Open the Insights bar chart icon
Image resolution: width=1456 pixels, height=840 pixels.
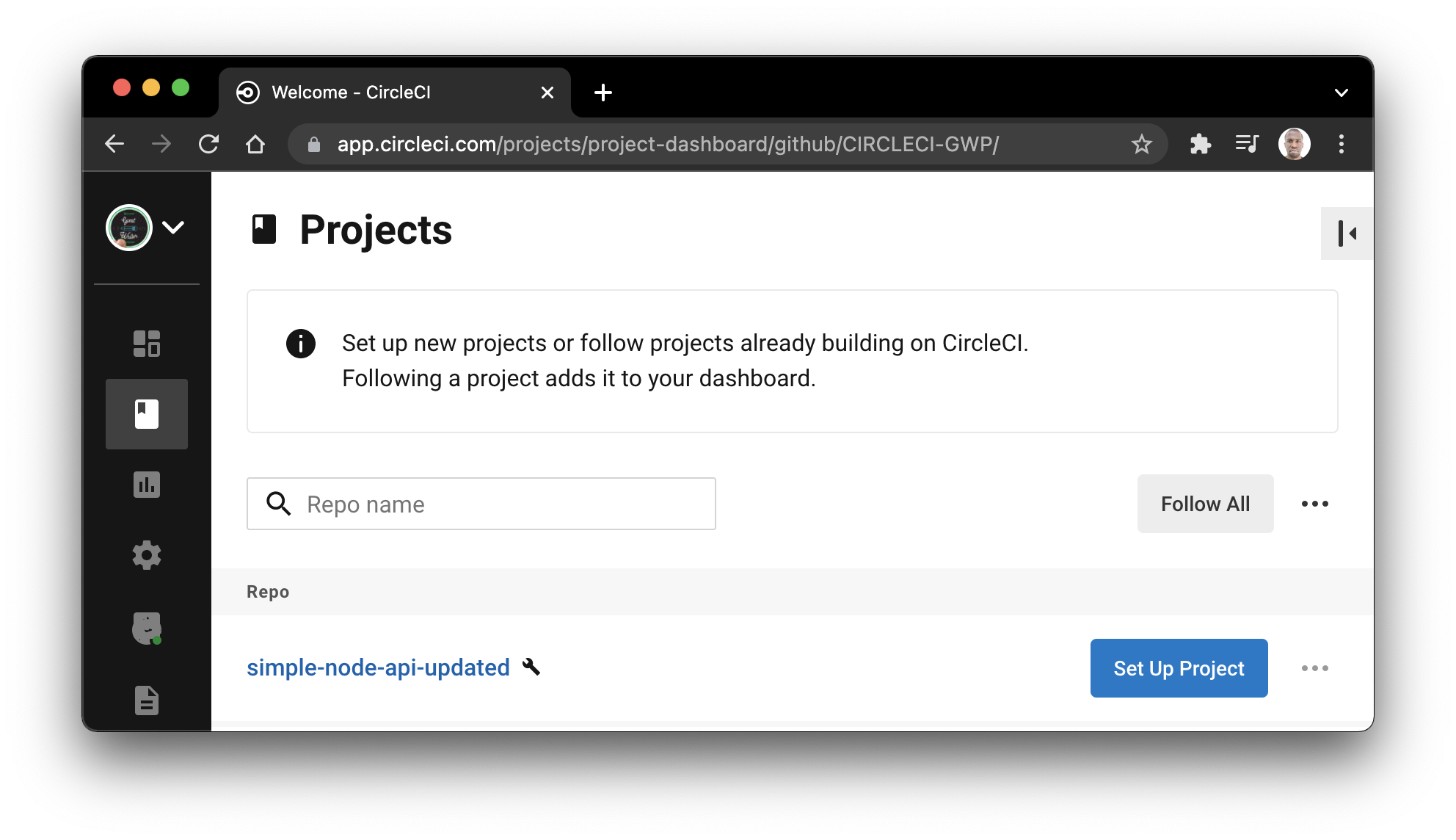tap(147, 485)
